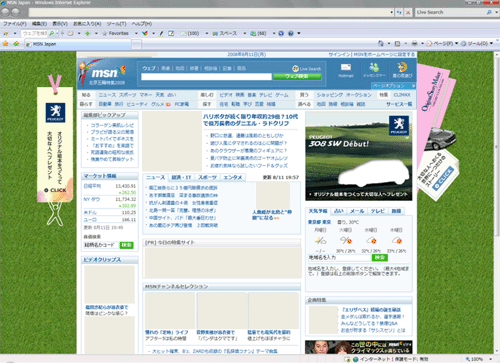Open the zoom level 100% dropdown
The height and width of the screenshot is (363, 500).
[x=490, y=359]
